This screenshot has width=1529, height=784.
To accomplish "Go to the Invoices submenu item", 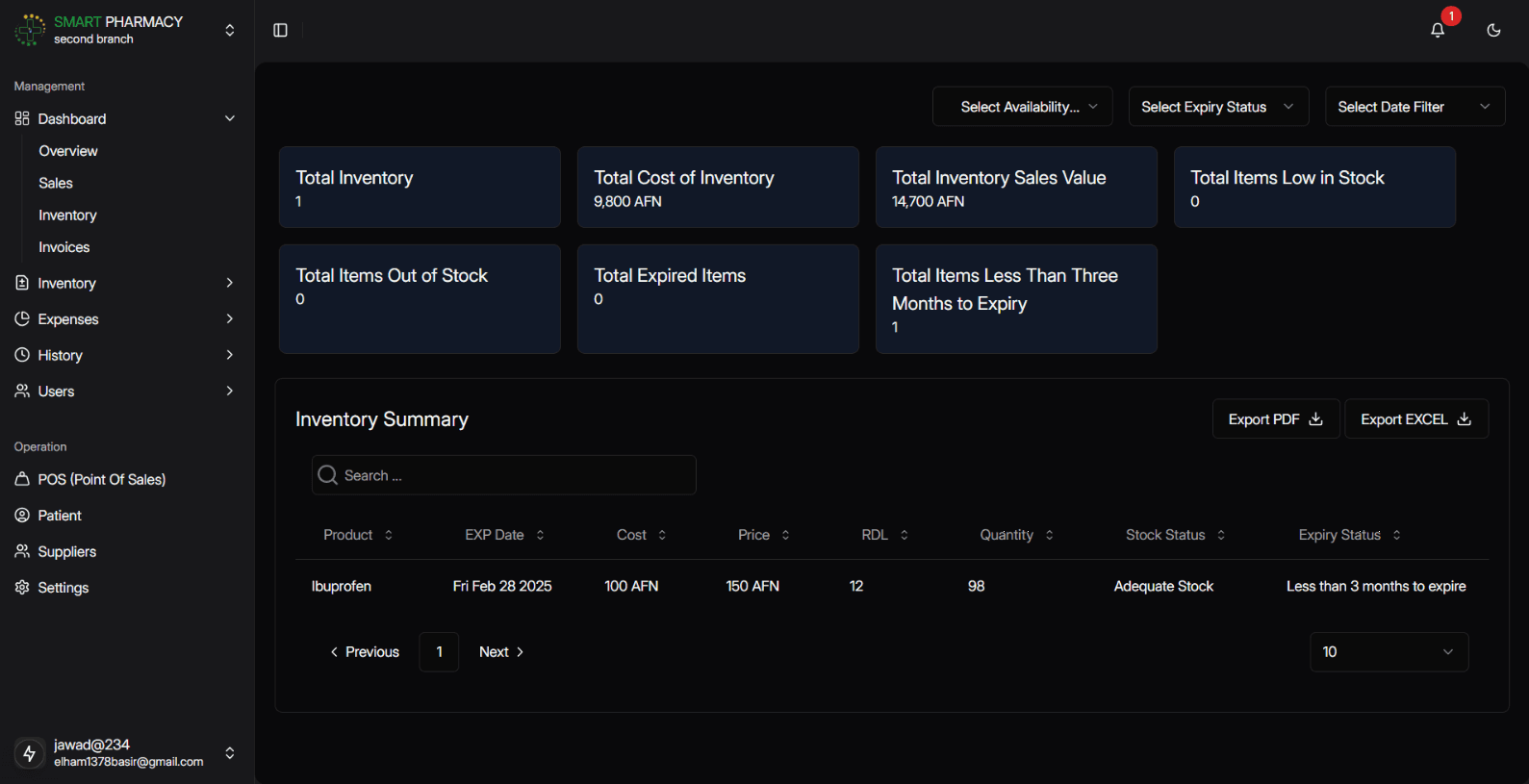I will click(64, 247).
